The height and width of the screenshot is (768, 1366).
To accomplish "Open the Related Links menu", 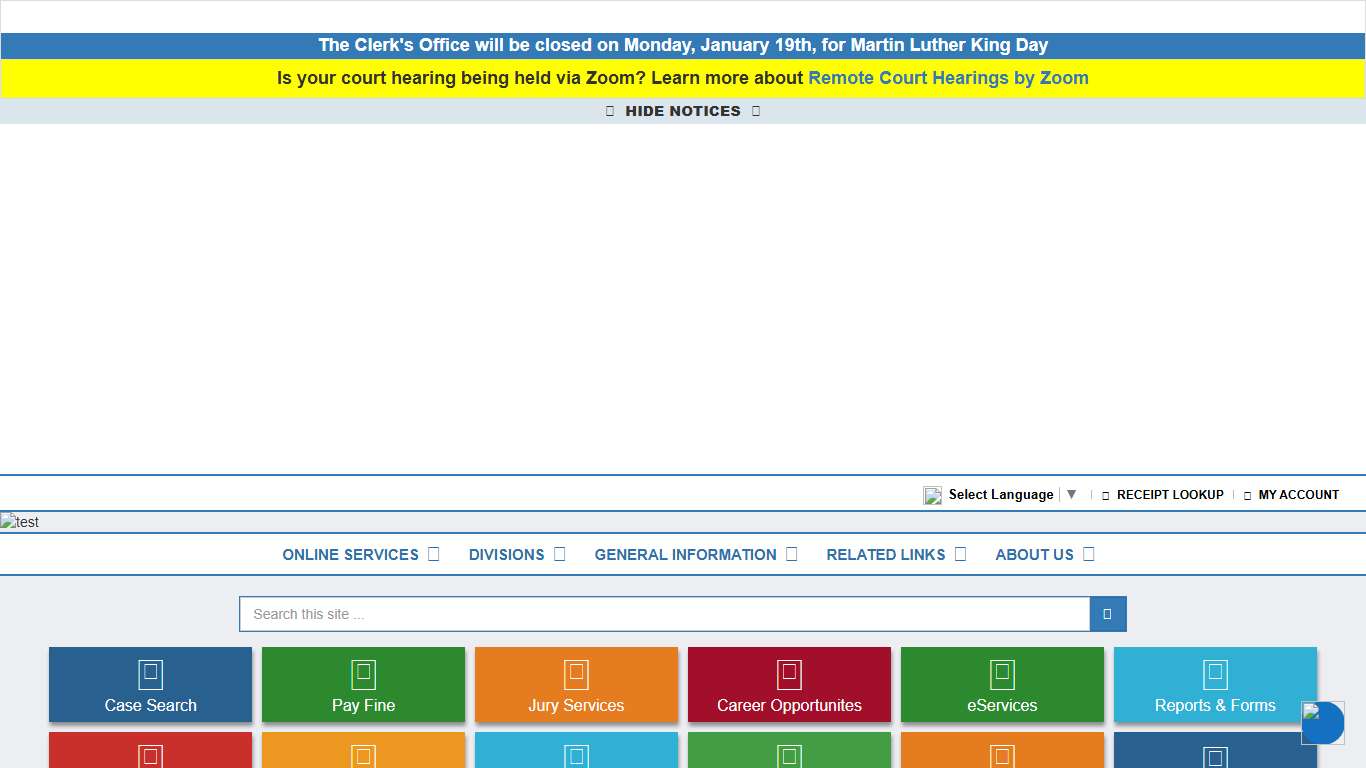I will click(x=885, y=555).
